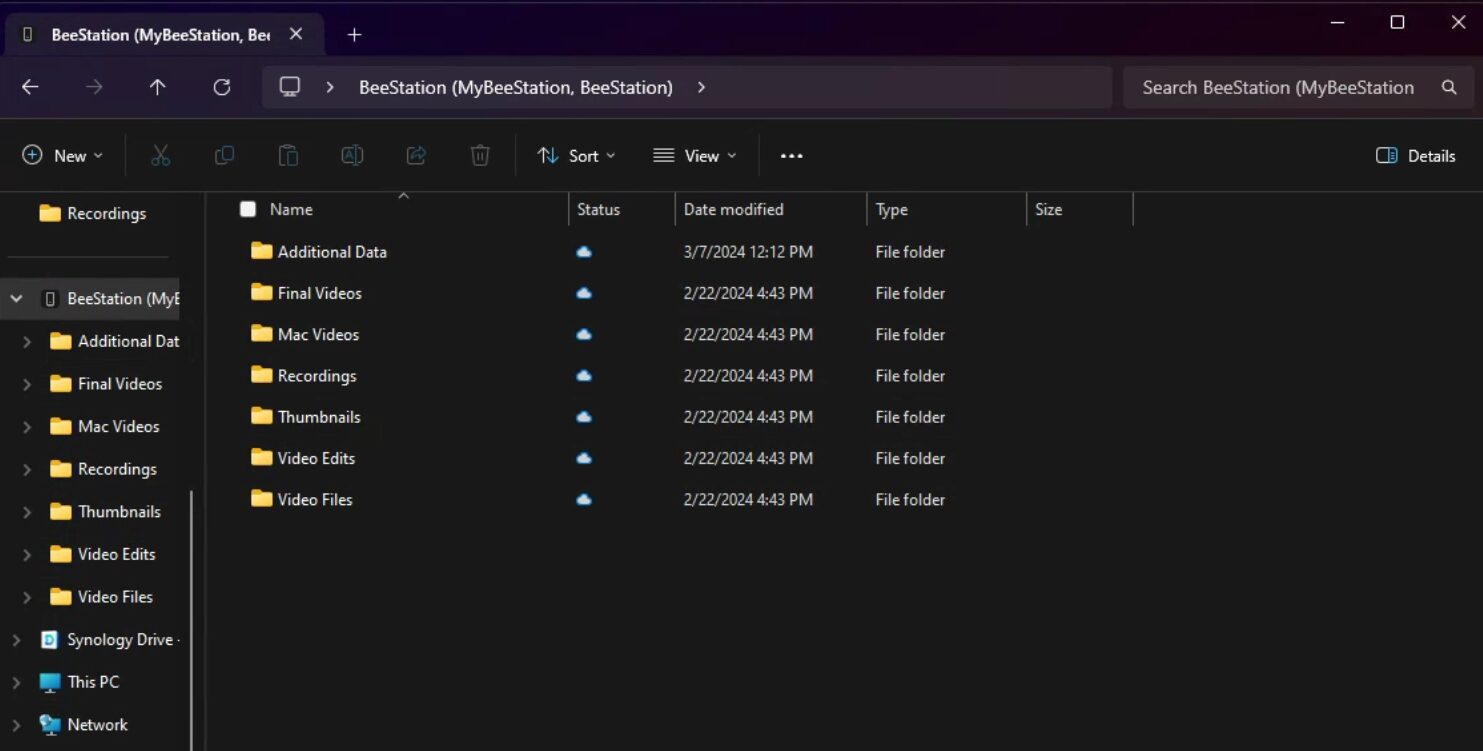Click cloud status icon for Mac Videos
Image resolution: width=1483 pixels, height=751 pixels.
pyautogui.click(x=584, y=335)
